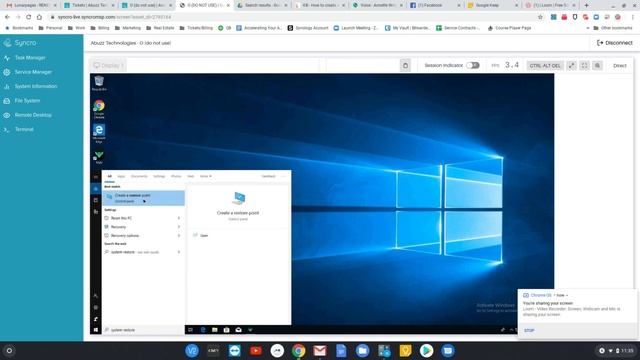640x360 pixels.
Task: Open Google Keep from Chrome OS shelf
Action: point(405,351)
